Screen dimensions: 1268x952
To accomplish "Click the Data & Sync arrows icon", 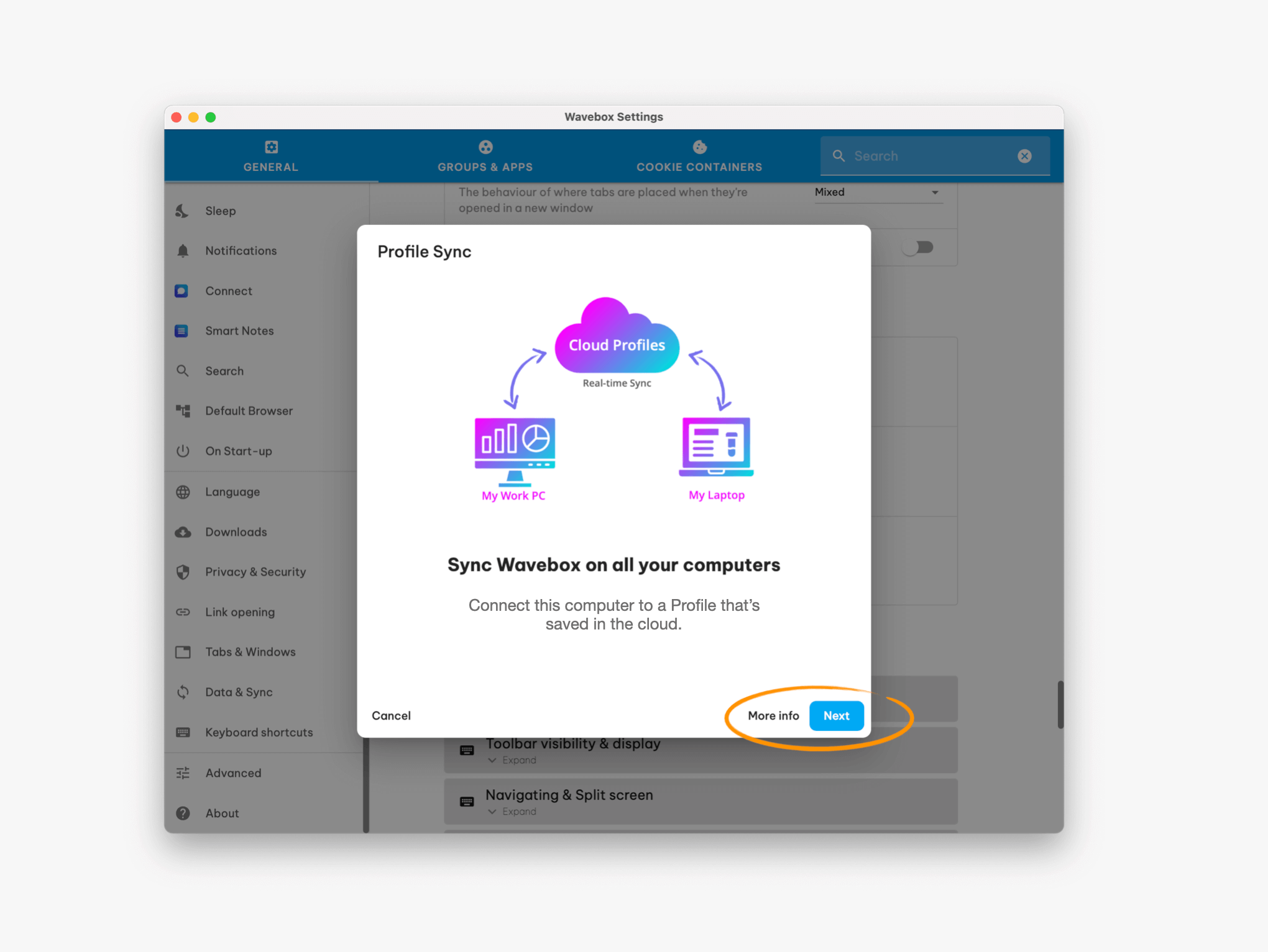I will (183, 692).
